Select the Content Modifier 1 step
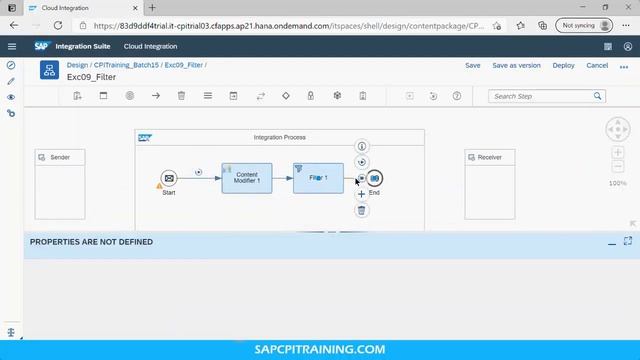 tap(247, 178)
